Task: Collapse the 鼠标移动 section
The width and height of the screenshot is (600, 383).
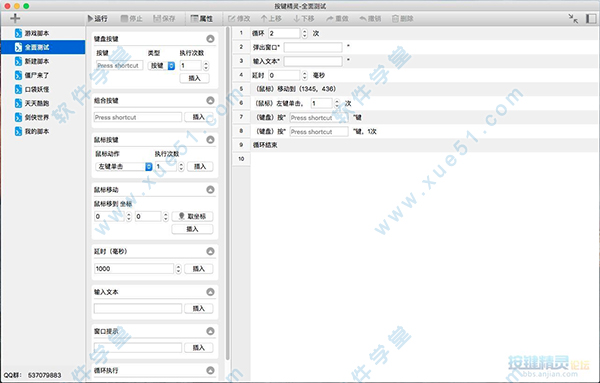Action: tap(210, 189)
